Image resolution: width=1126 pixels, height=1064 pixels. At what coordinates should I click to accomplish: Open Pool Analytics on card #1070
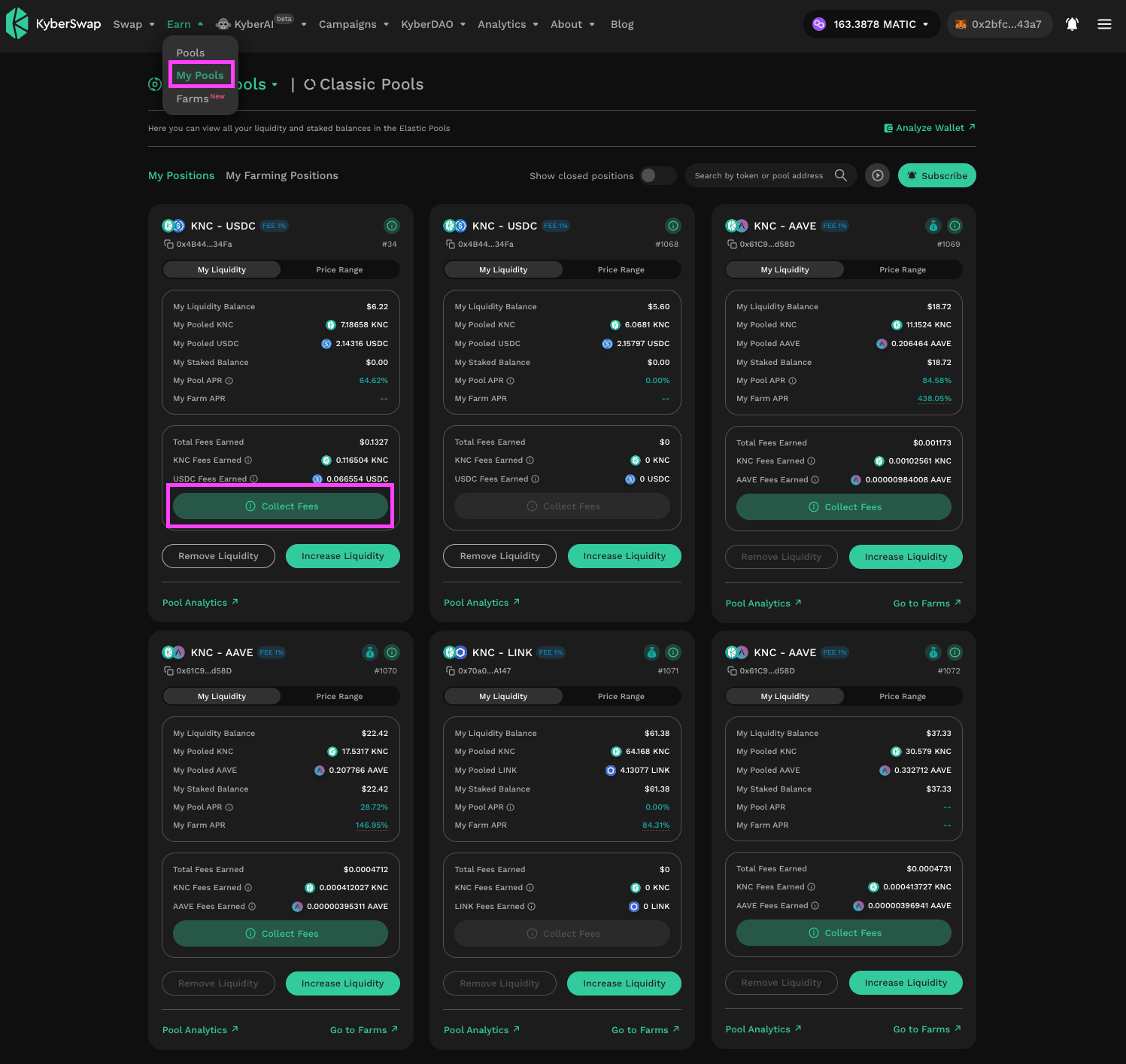(x=200, y=1030)
